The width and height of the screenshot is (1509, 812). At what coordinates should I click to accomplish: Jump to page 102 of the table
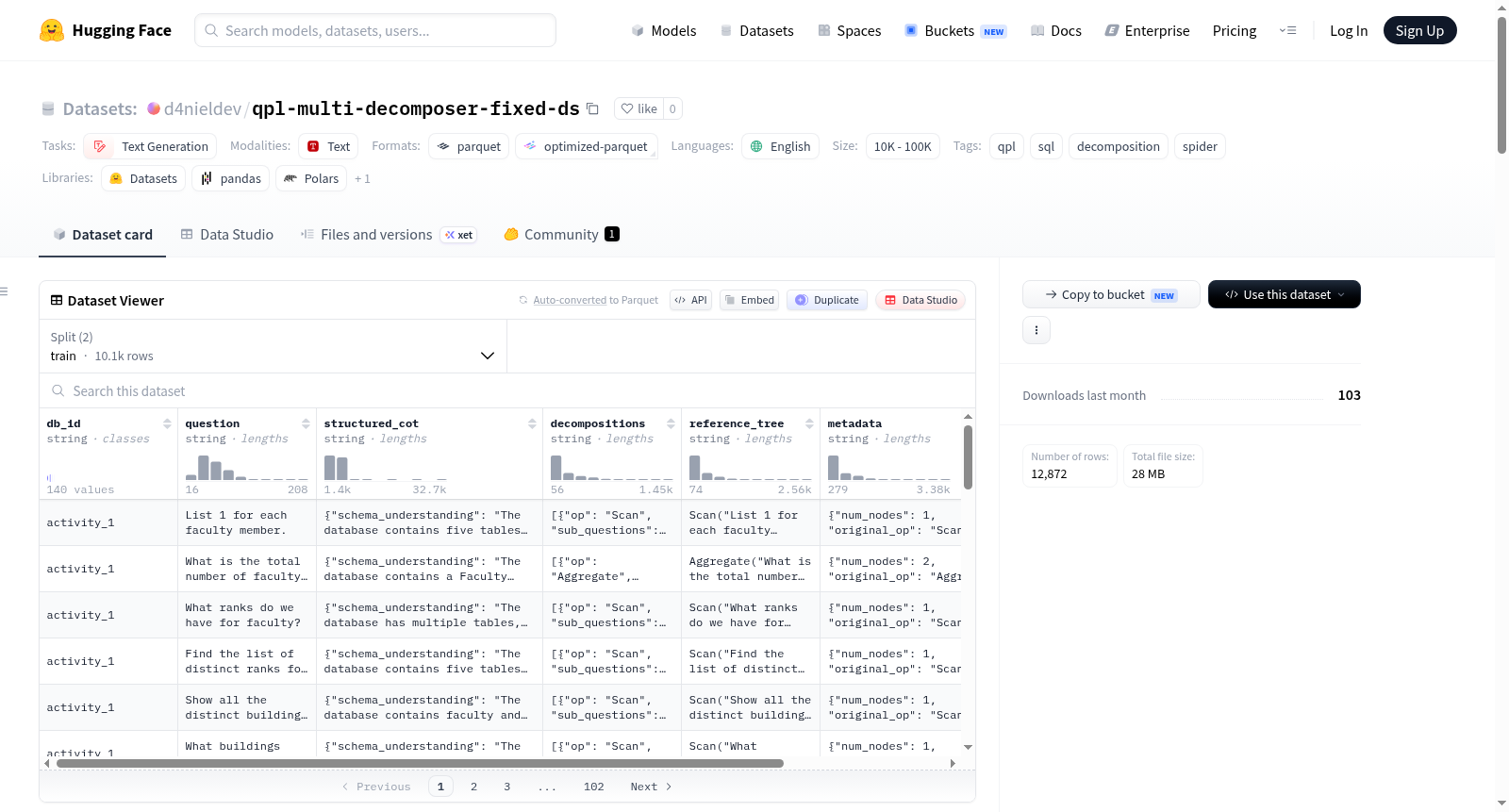point(594,787)
